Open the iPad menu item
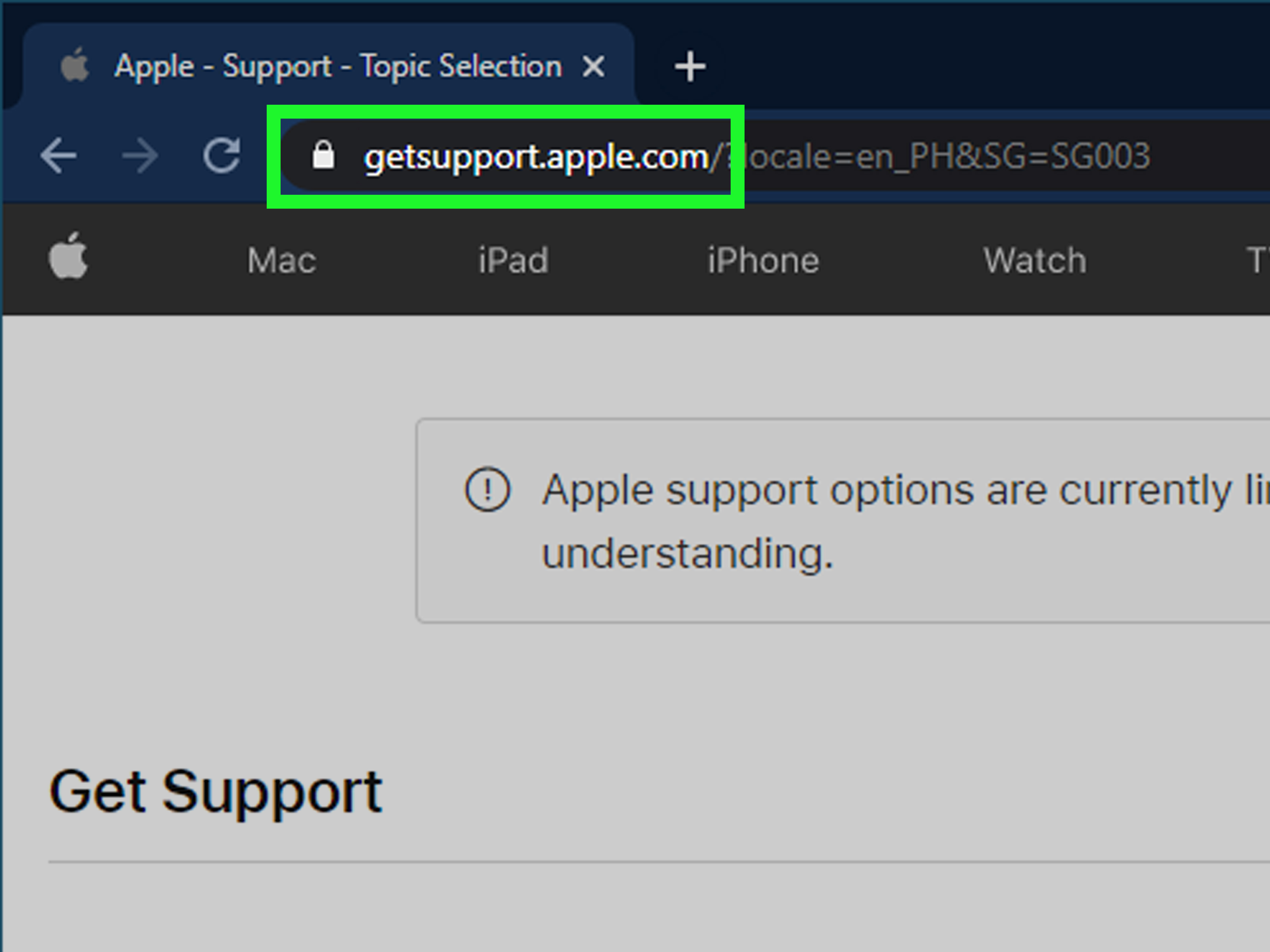The height and width of the screenshot is (952, 1270). (x=513, y=261)
